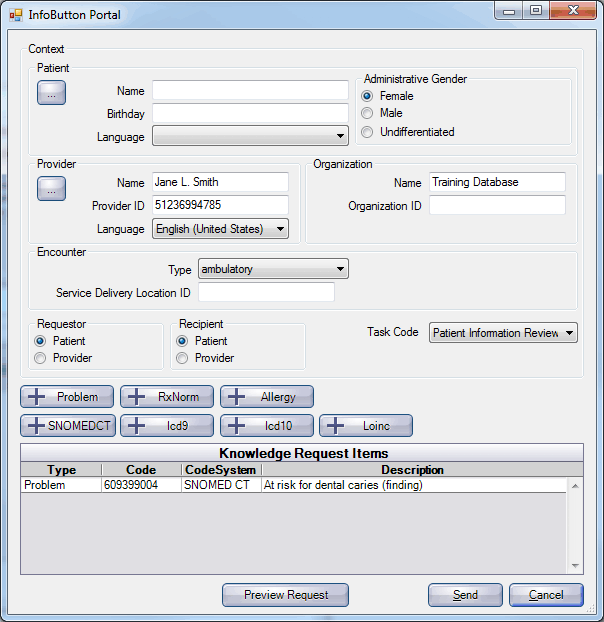Screen dimensions: 604x622
Task: Set Requestor to Provider
Action: point(41,358)
